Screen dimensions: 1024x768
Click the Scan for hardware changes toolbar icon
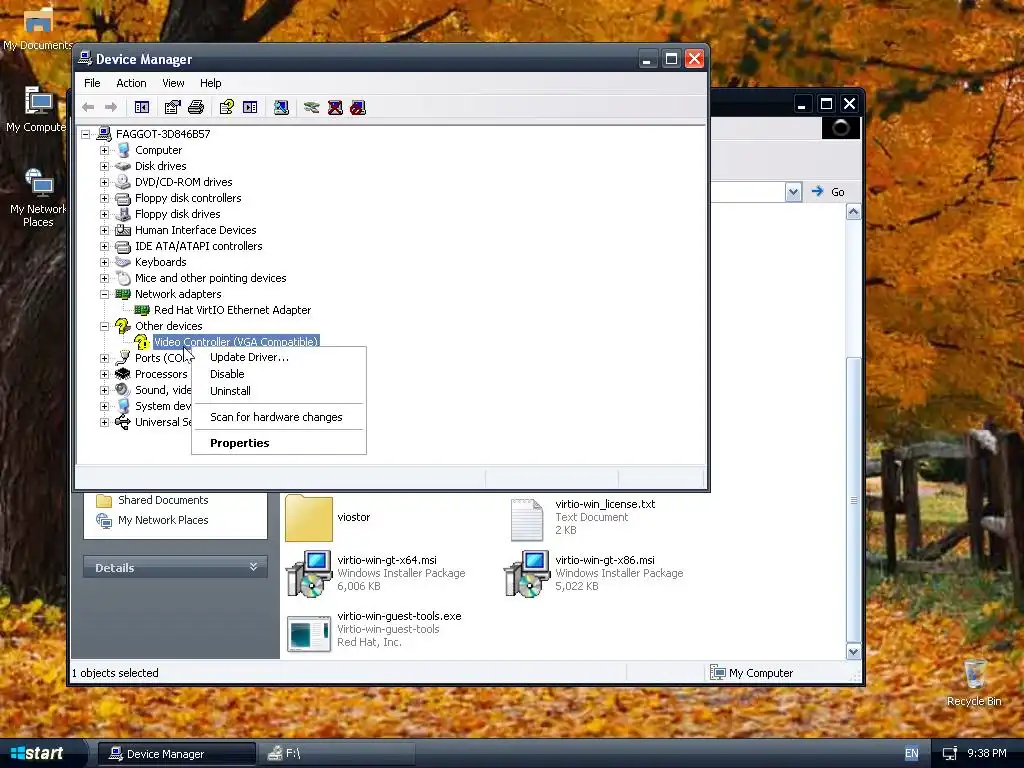[281, 107]
